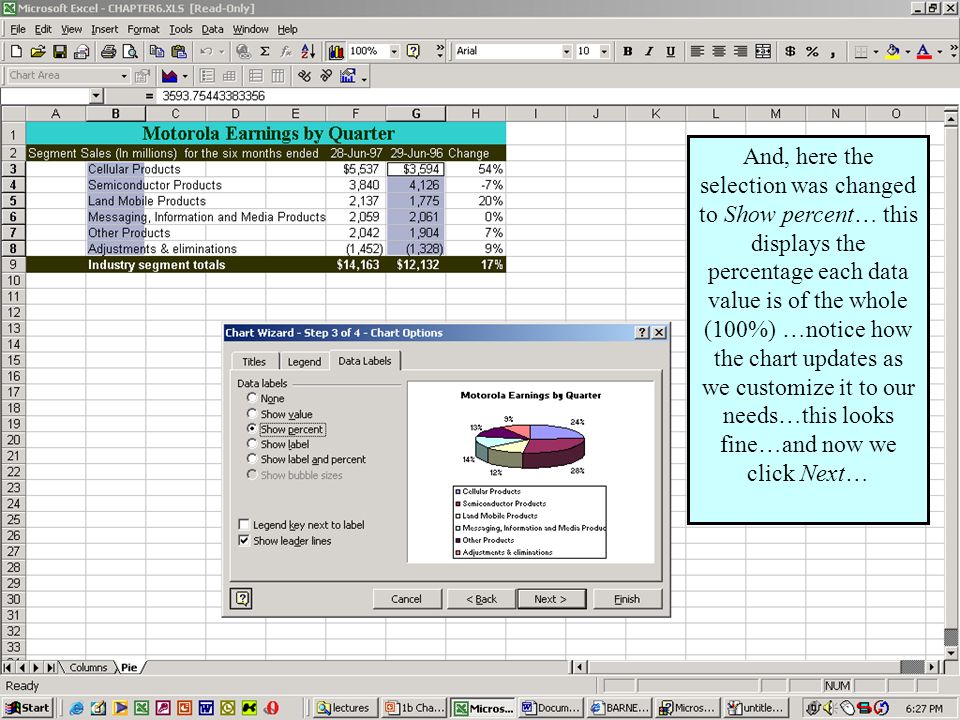Open the zoom percentage dropdown
The height and width of the screenshot is (720, 960).
pyautogui.click(x=394, y=51)
